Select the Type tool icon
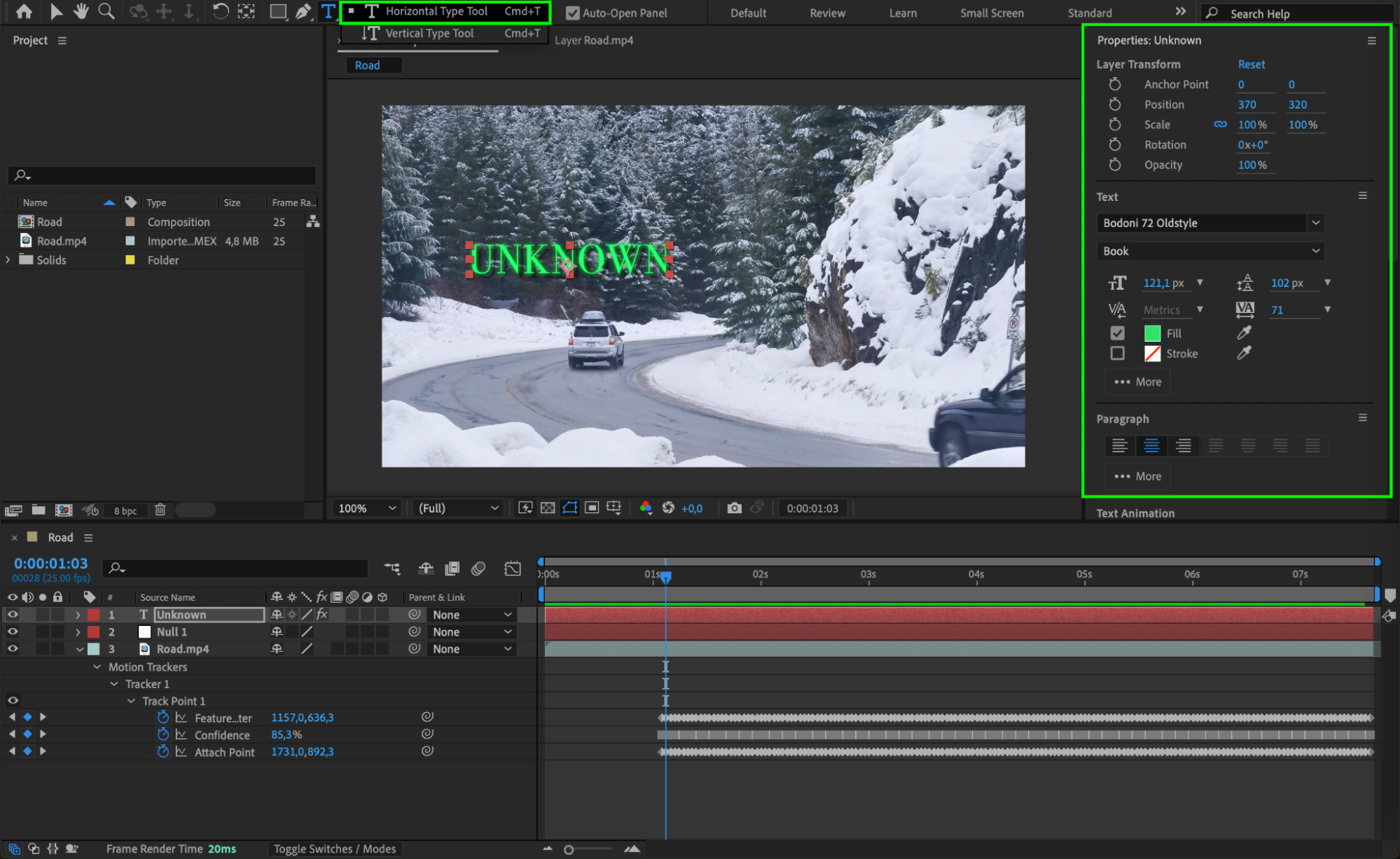Viewport: 1400px width, 859px height. [328, 11]
